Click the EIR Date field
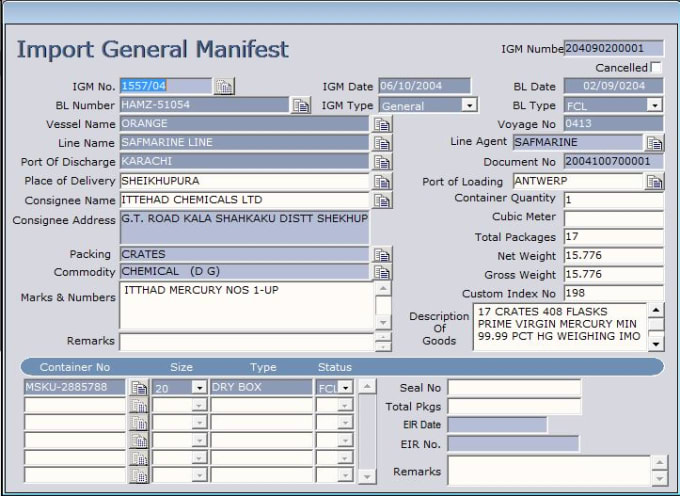Image resolution: width=680 pixels, height=496 pixels. point(497,425)
